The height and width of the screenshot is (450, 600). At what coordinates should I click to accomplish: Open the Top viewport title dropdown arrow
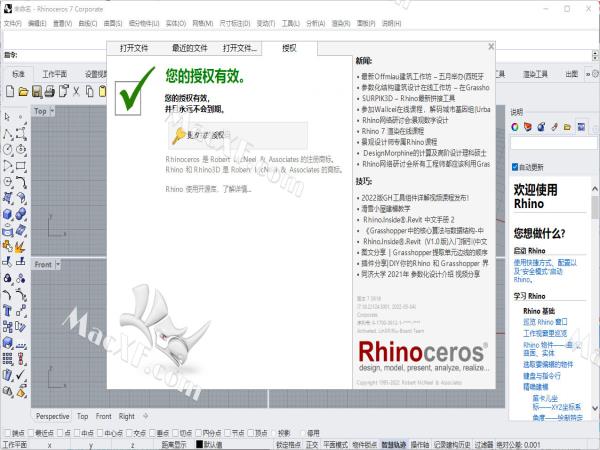point(52,111)
